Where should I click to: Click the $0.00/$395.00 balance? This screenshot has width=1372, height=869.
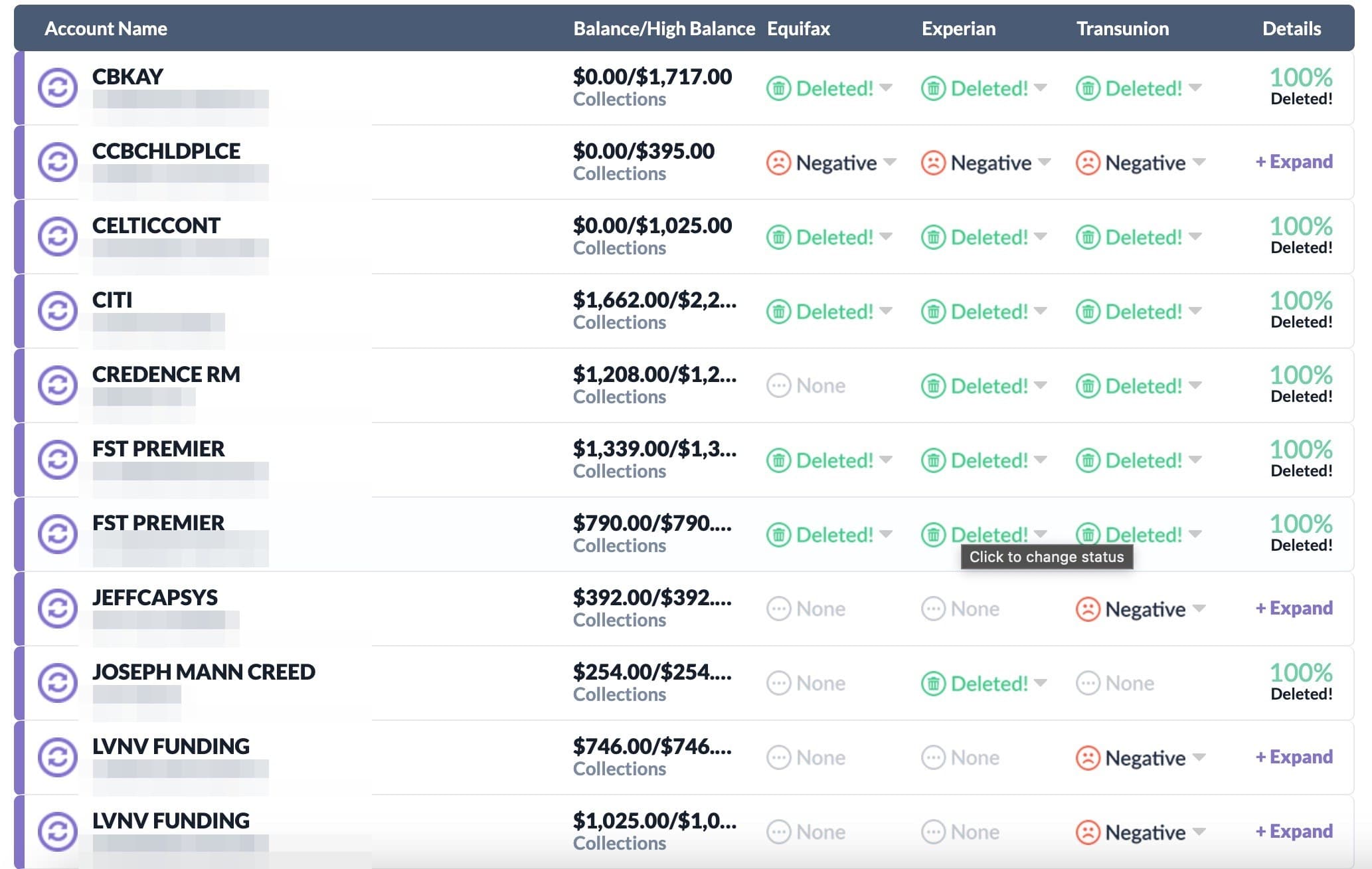pyautogui.click(x=643, y=151)
